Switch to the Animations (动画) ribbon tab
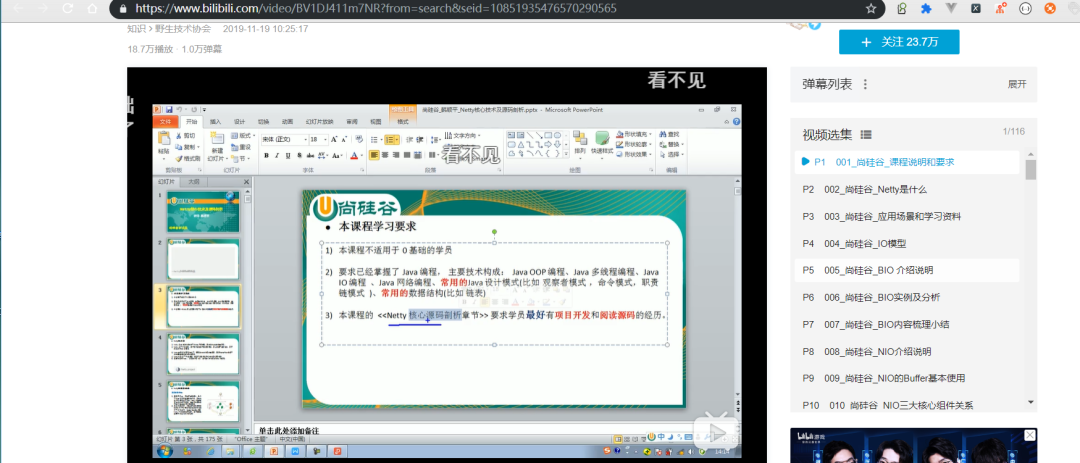 tap(287, 121)
